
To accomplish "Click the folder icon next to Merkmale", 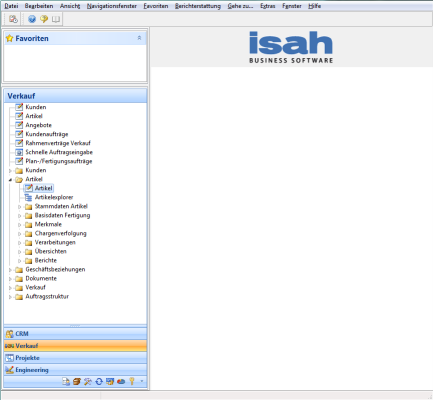I will (28, 225).
